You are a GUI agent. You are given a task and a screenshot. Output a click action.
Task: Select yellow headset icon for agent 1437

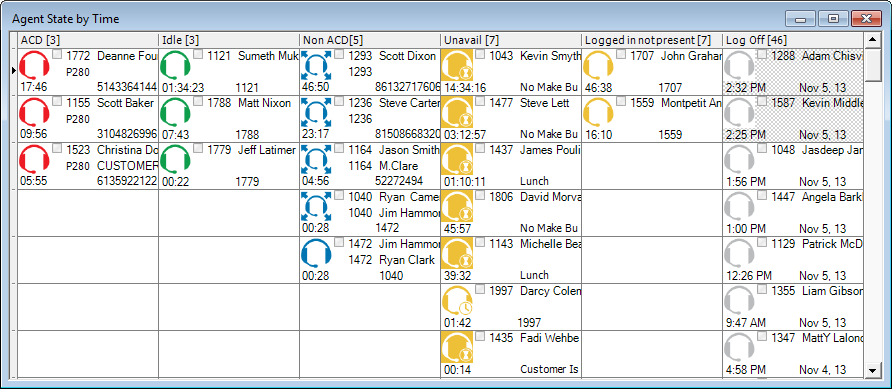457,159
